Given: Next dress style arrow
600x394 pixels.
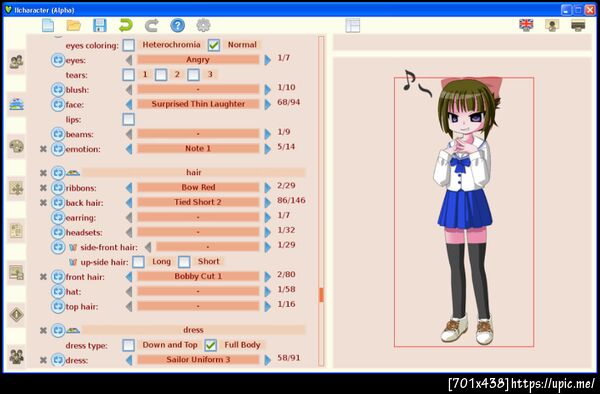Looking at the screenshot, I should (267, 360).
